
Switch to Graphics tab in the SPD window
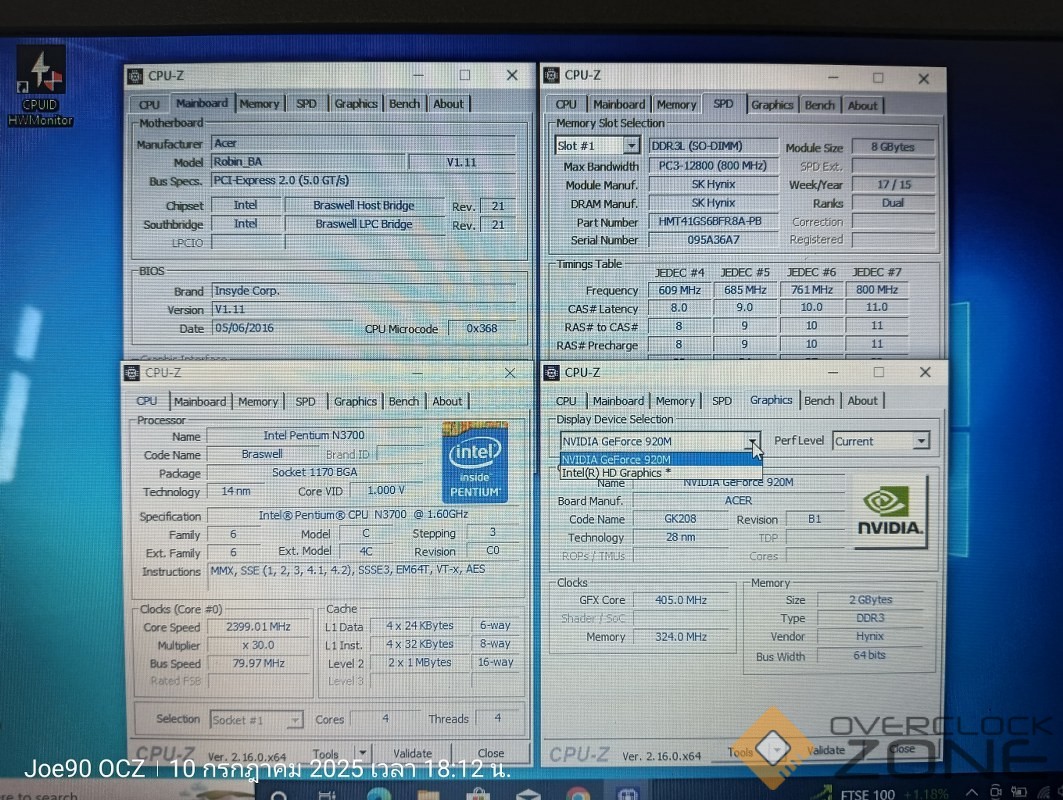click(772, 105)
